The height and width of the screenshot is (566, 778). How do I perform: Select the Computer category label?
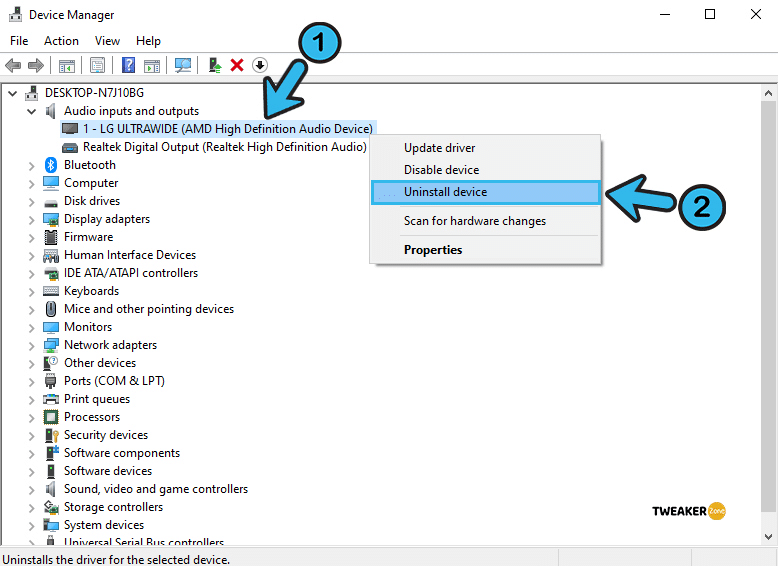[91, 183]
